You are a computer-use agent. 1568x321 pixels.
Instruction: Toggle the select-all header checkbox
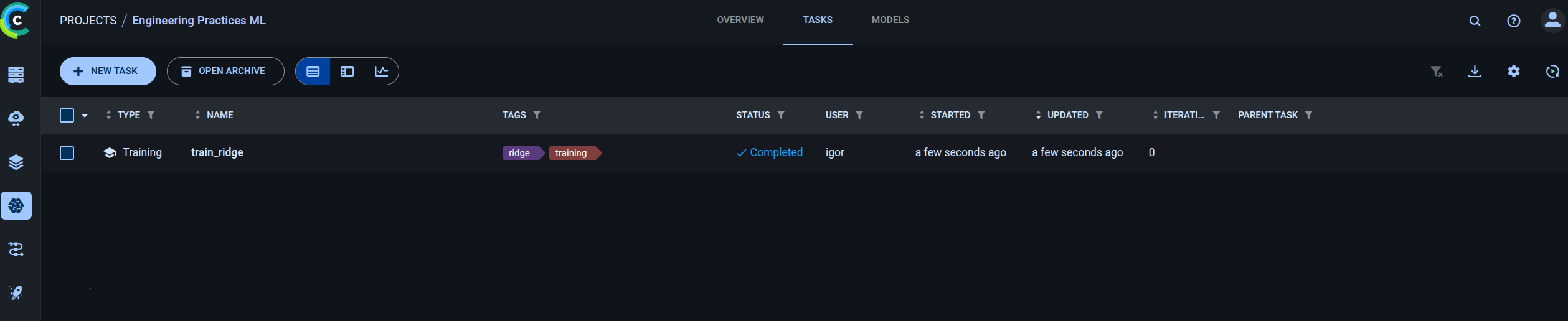(x=67, y=115)
